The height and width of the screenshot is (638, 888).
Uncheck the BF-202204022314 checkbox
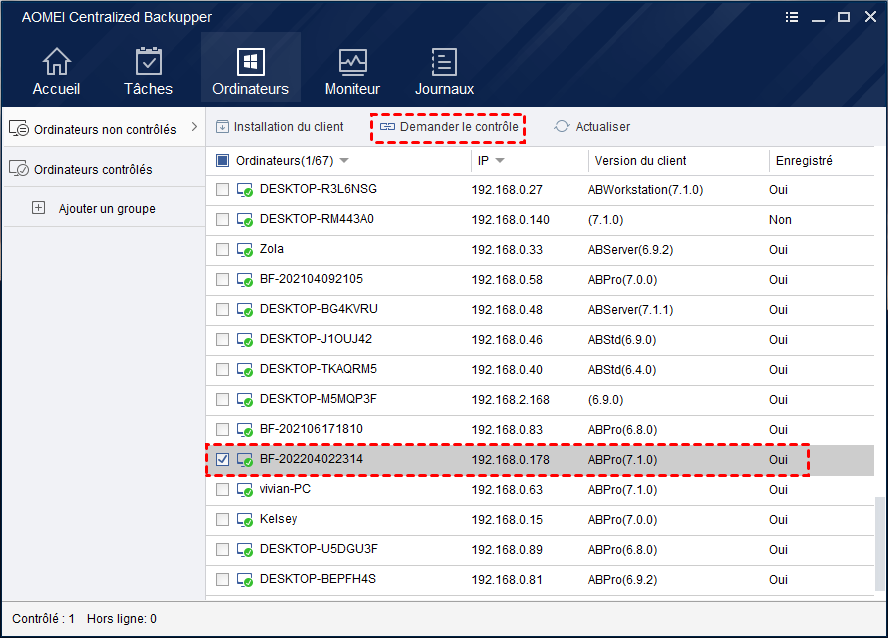pyautogui.click(x=223, y=460)
